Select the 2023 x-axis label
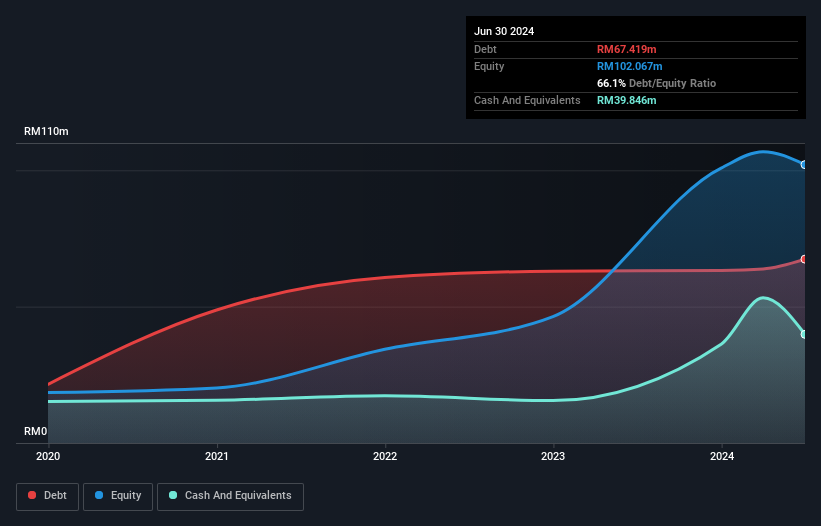 (x=553, y=456)
